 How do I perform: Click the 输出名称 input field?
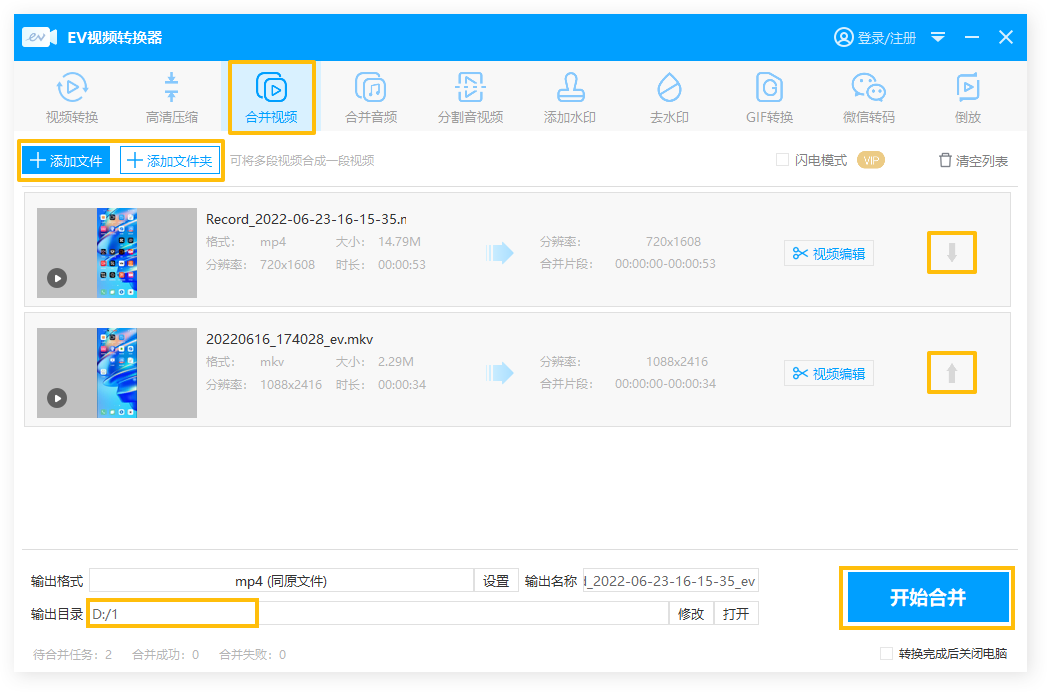click(671, 581)
